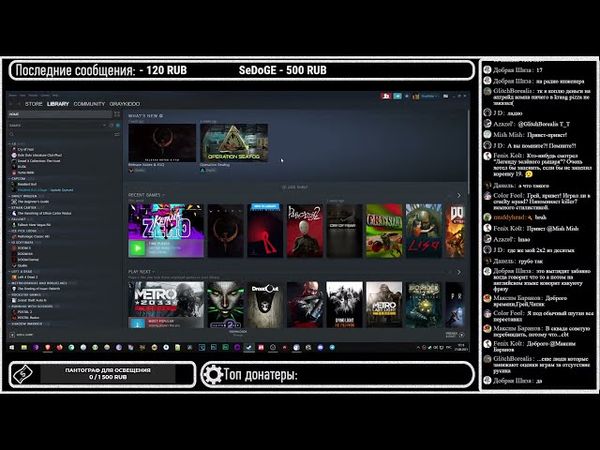This screenshot has height=450, width=600.
Task: Toggle the ready-to-play filter icon
Action: (x=117, y=125)
